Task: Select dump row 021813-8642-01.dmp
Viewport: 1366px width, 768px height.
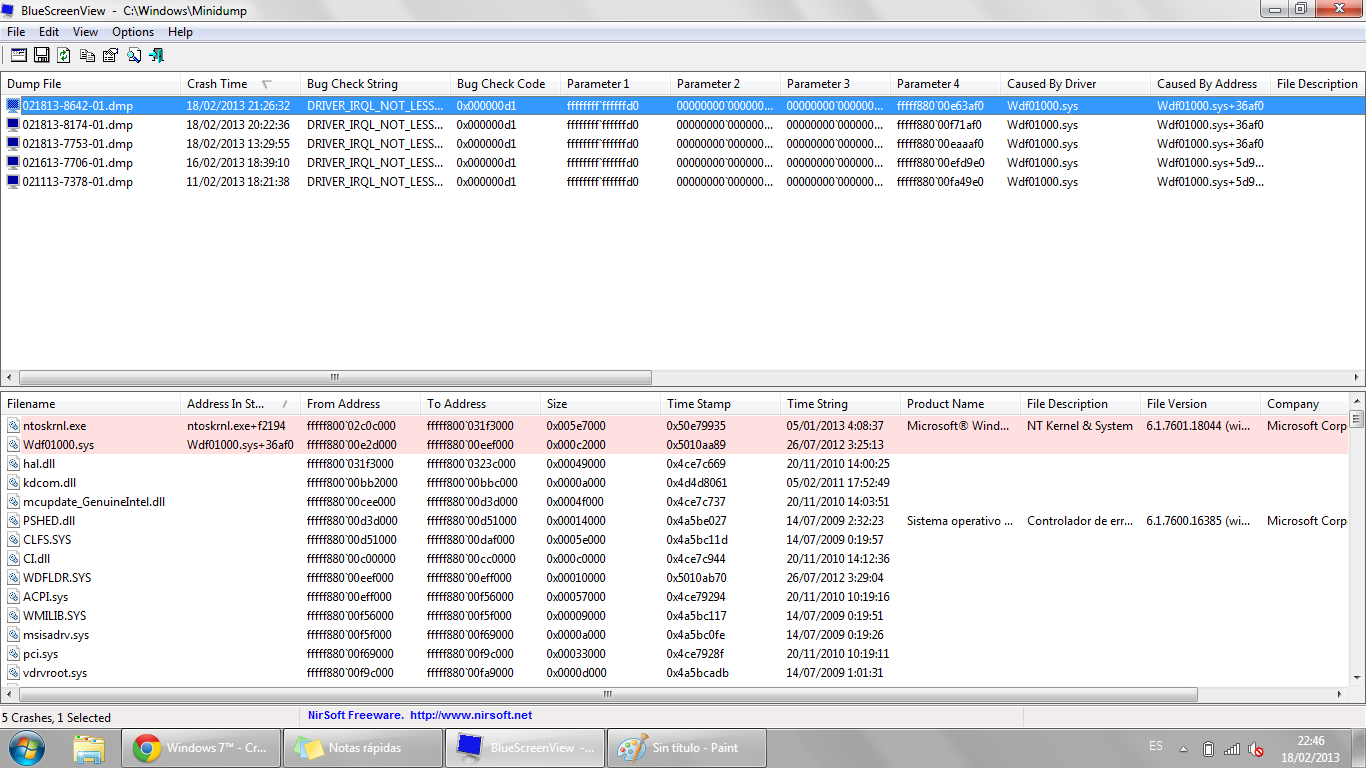Action: [683, 105]
